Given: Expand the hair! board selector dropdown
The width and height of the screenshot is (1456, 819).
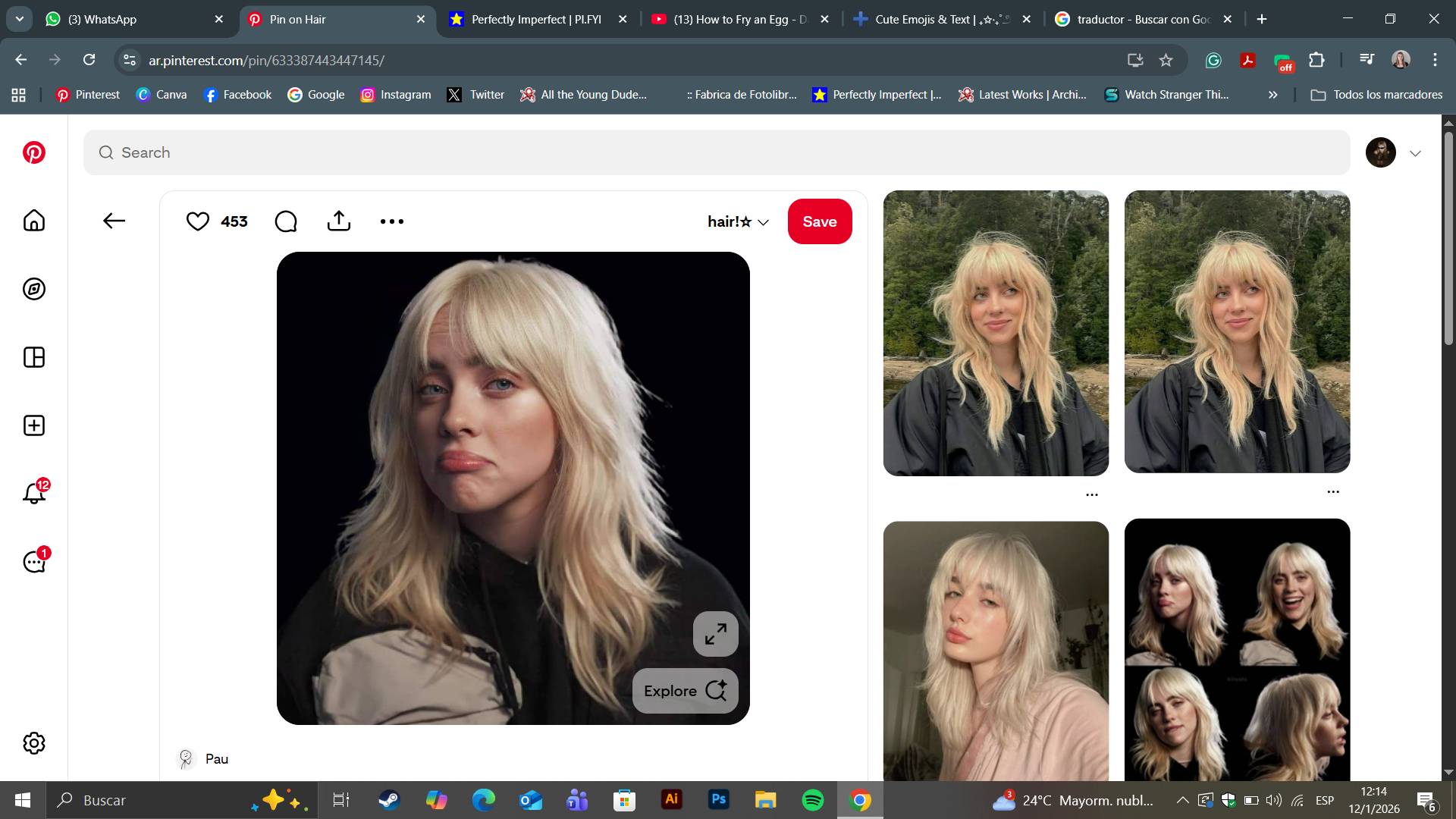Looking at the screenshot, I should [x=738, y=221].
